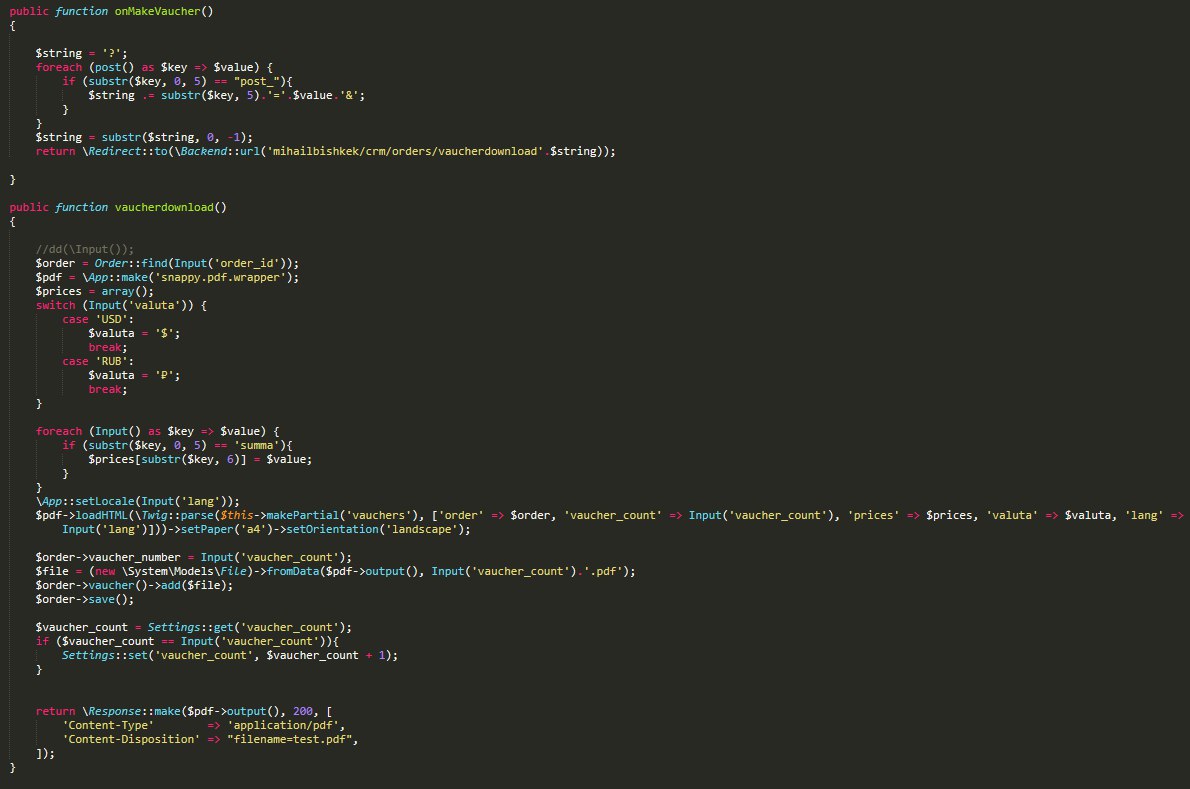The width and height of the screenshot is (1190, 789).
Task: Click the 'application/pdf' value
Action: click(x=282, y=725)
